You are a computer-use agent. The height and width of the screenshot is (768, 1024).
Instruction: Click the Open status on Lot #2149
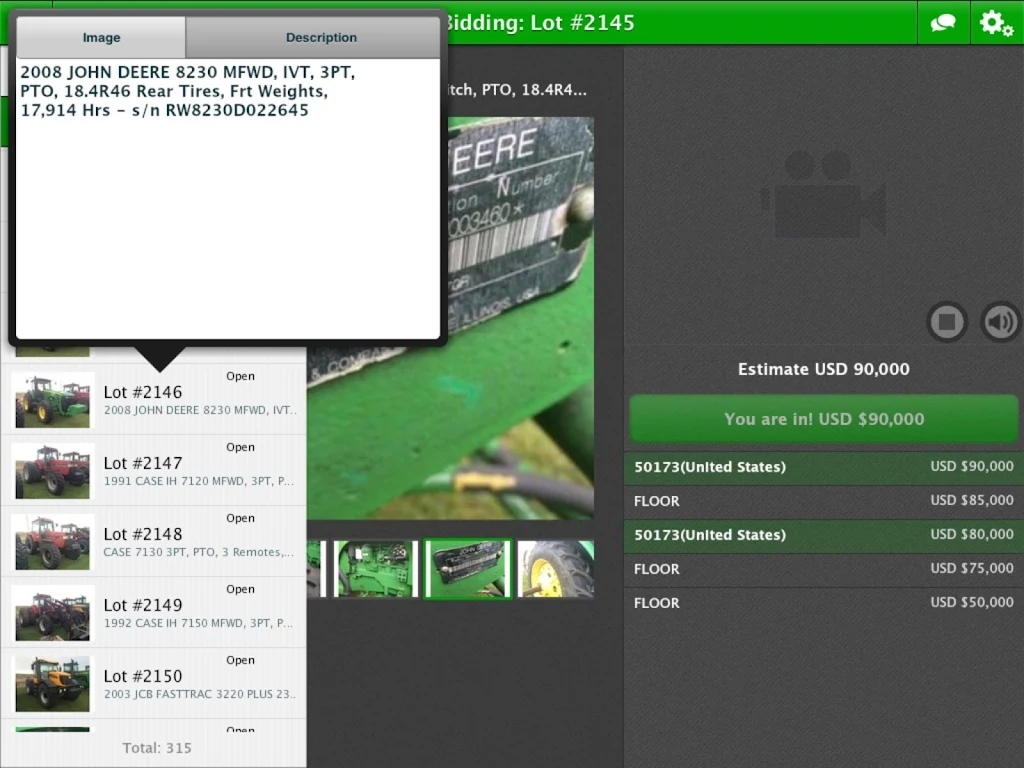pyautogui.click(x=240, y=590)
